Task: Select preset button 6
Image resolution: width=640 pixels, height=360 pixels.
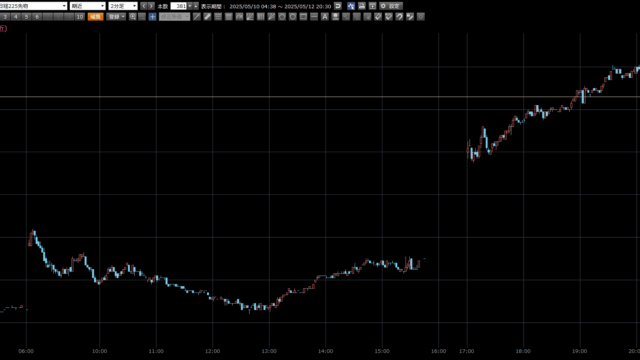Action: tap(37, 17)
